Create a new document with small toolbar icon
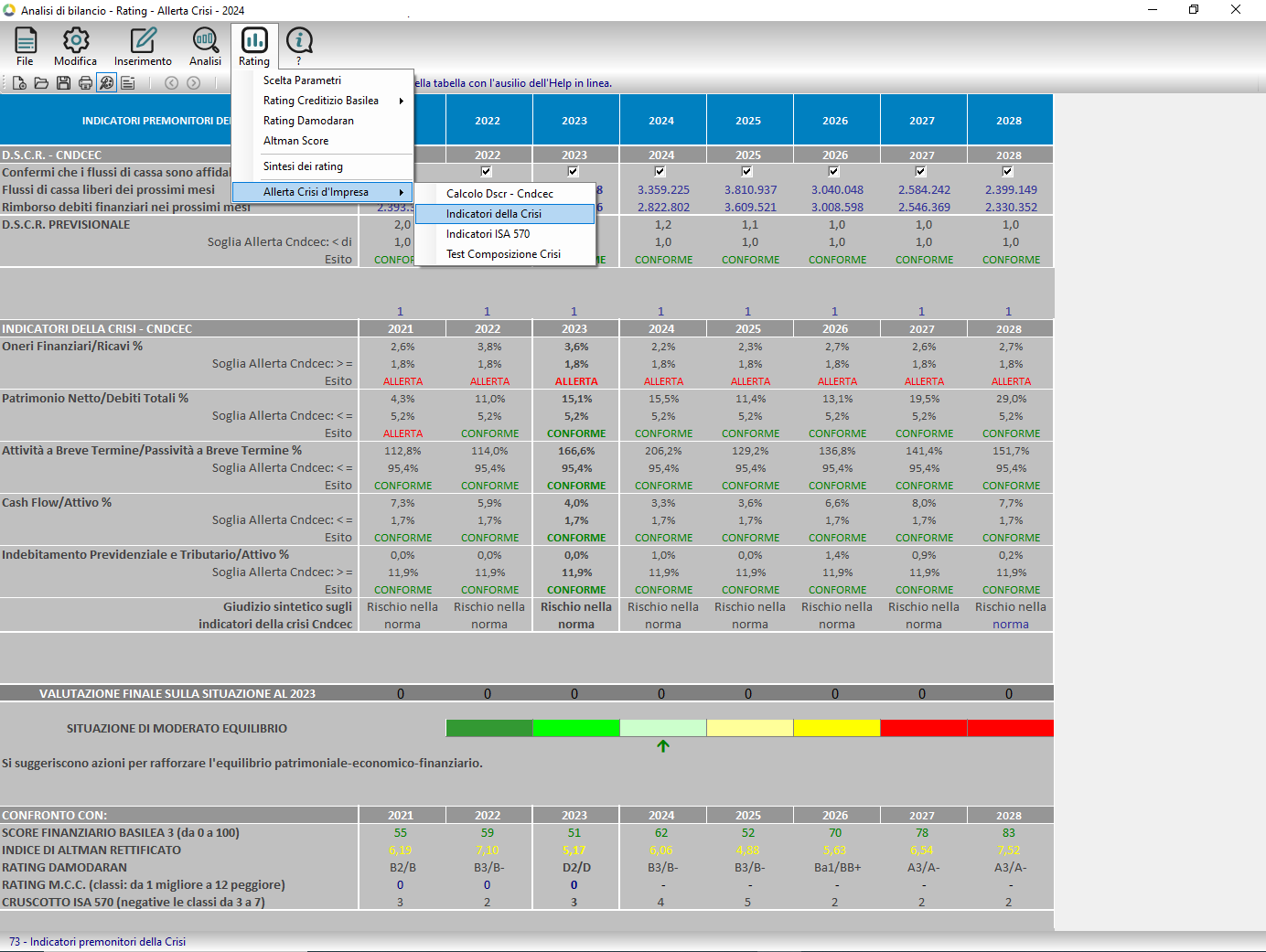Image resolution: width=1266 pixels, height=952 pixels. [x=19, y=83]
